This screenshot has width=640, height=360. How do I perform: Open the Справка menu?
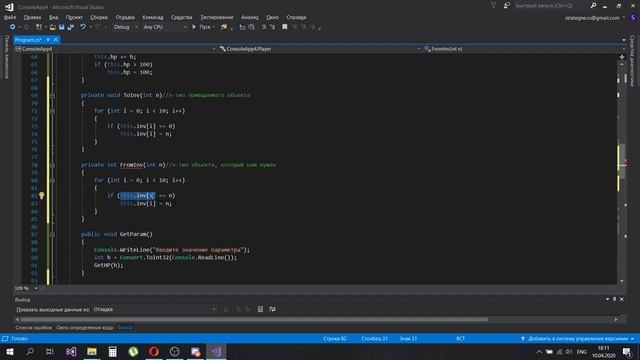[x=296, y=17]
